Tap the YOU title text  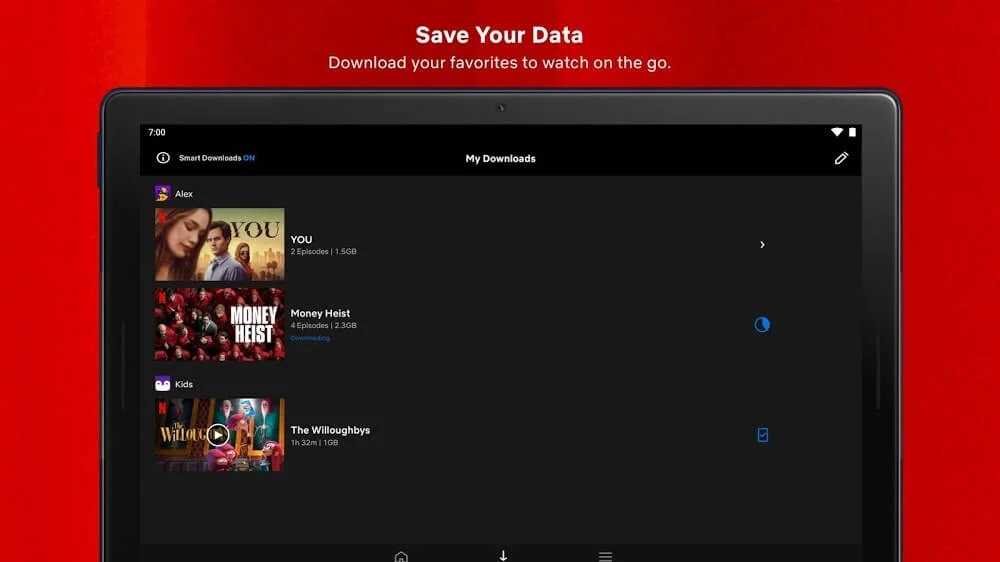click(x=301, y=239)
